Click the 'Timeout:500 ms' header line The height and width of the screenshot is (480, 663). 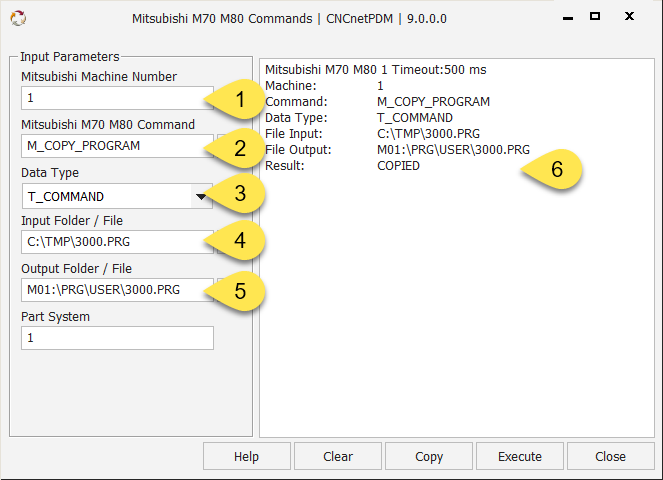pos(376,69)
